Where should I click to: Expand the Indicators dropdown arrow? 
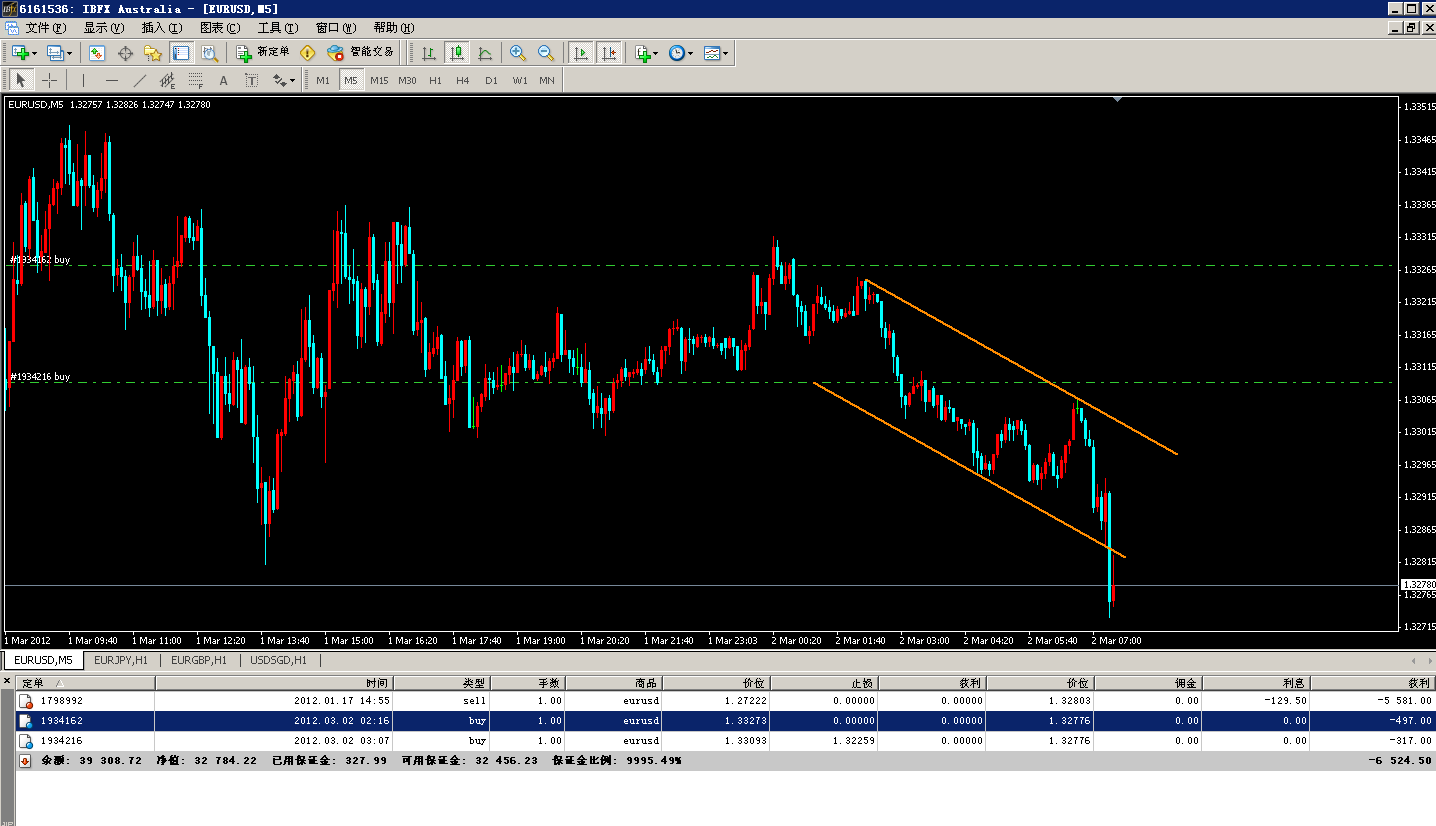[x=656, y=53]
